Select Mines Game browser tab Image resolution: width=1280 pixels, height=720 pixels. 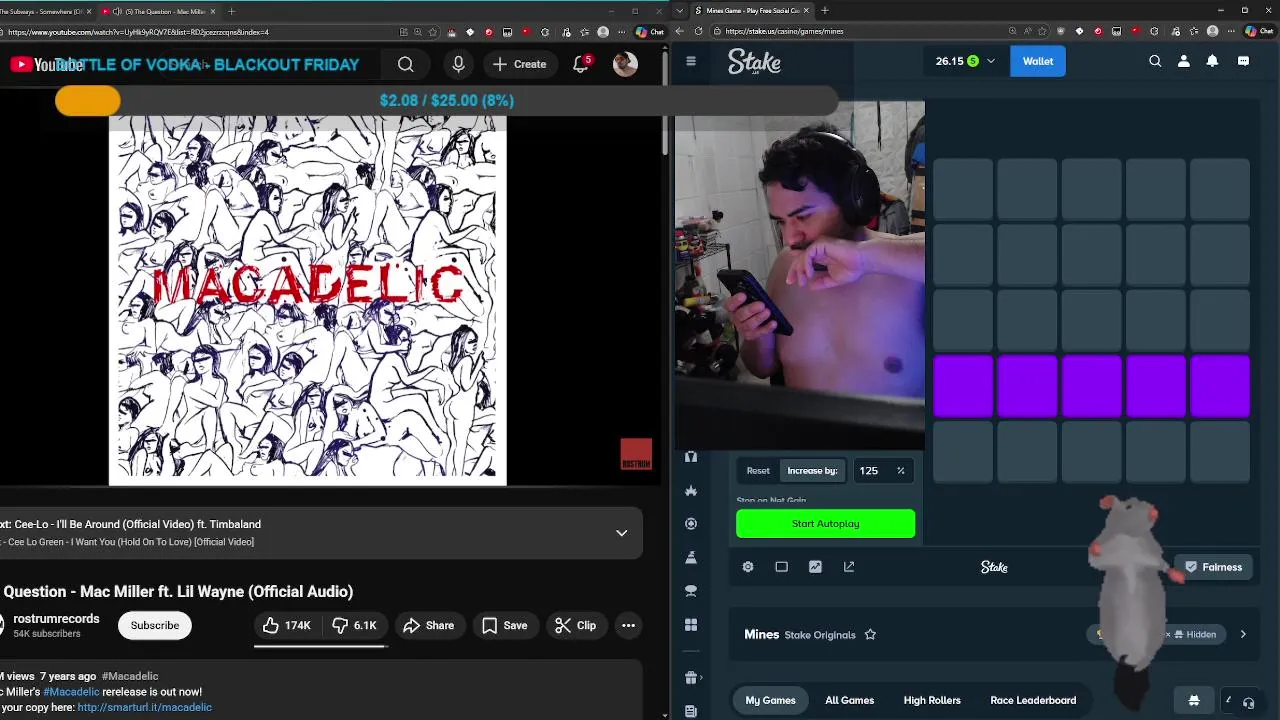752,11
